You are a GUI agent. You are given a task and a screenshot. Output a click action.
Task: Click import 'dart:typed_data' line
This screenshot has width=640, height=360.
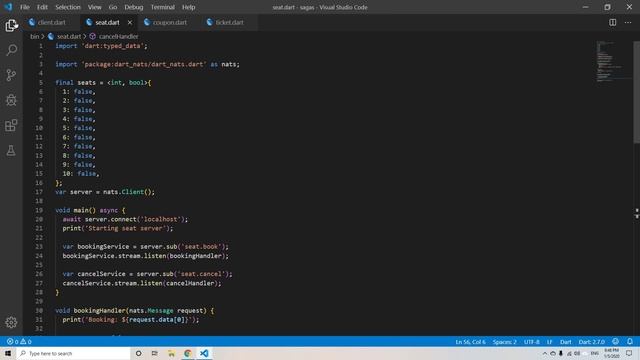[101, 46]
